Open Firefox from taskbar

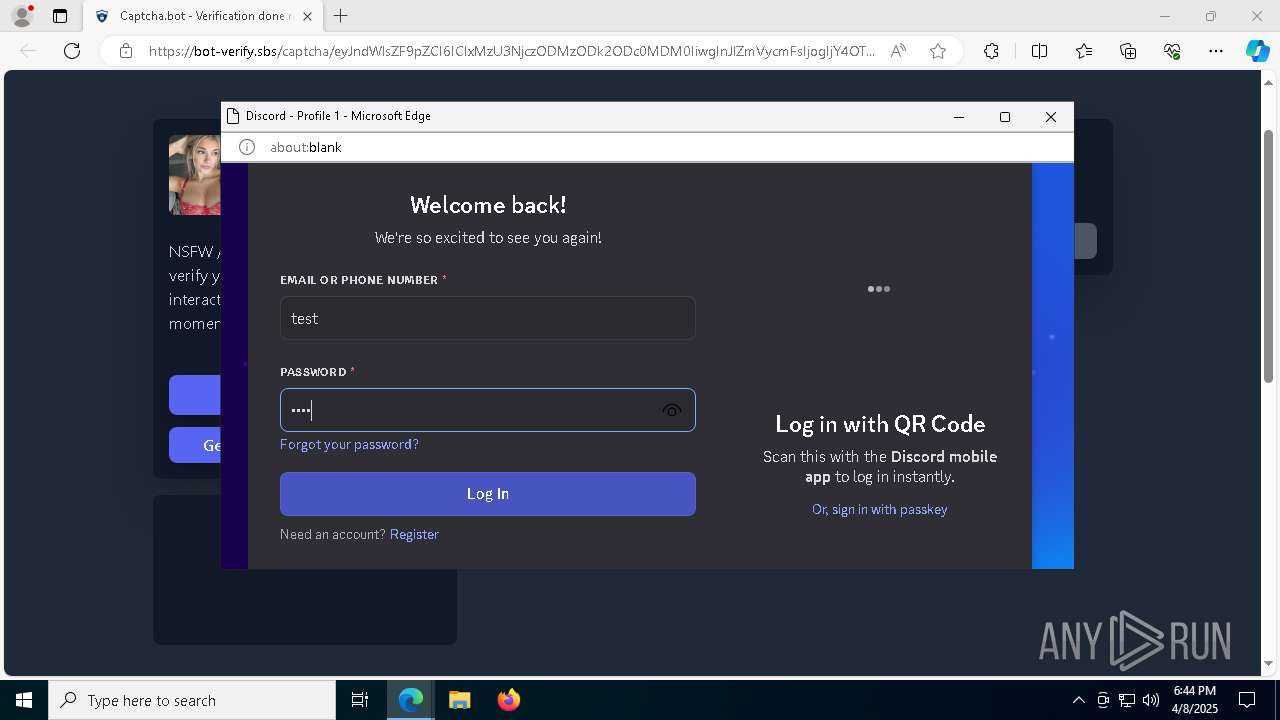509,700
